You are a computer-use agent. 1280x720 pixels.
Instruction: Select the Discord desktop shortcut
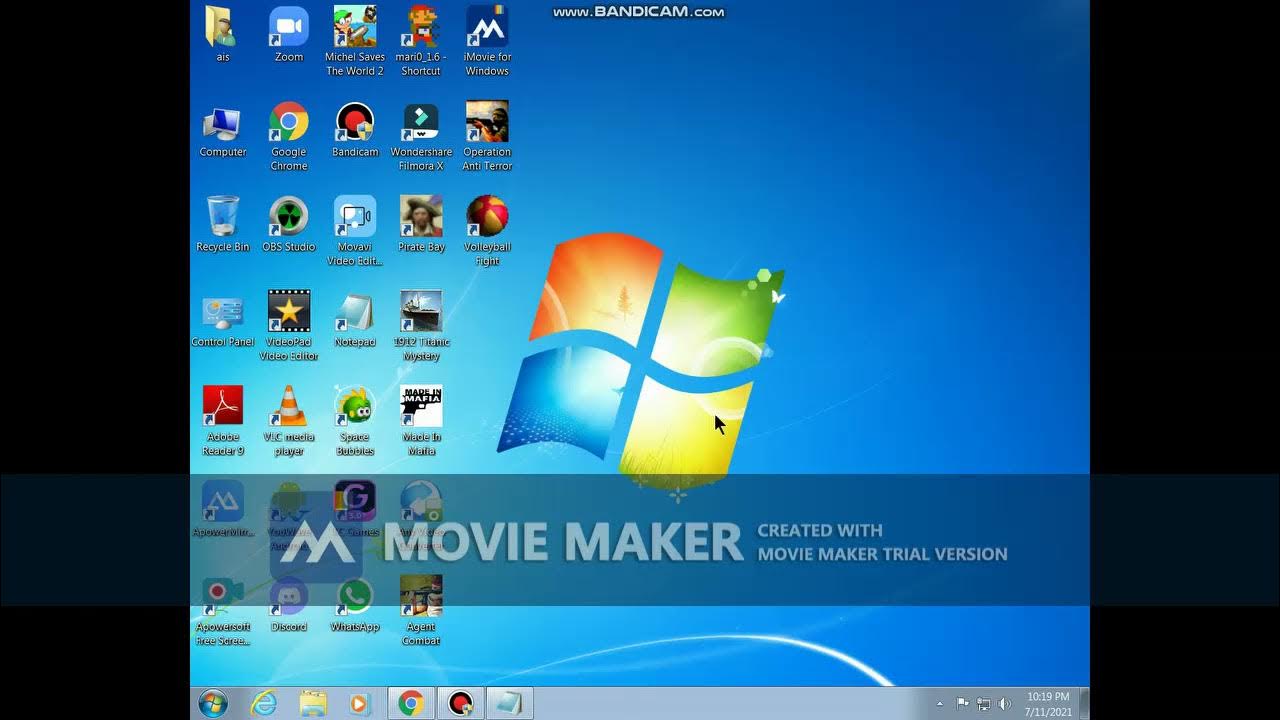tap(289, 605)
